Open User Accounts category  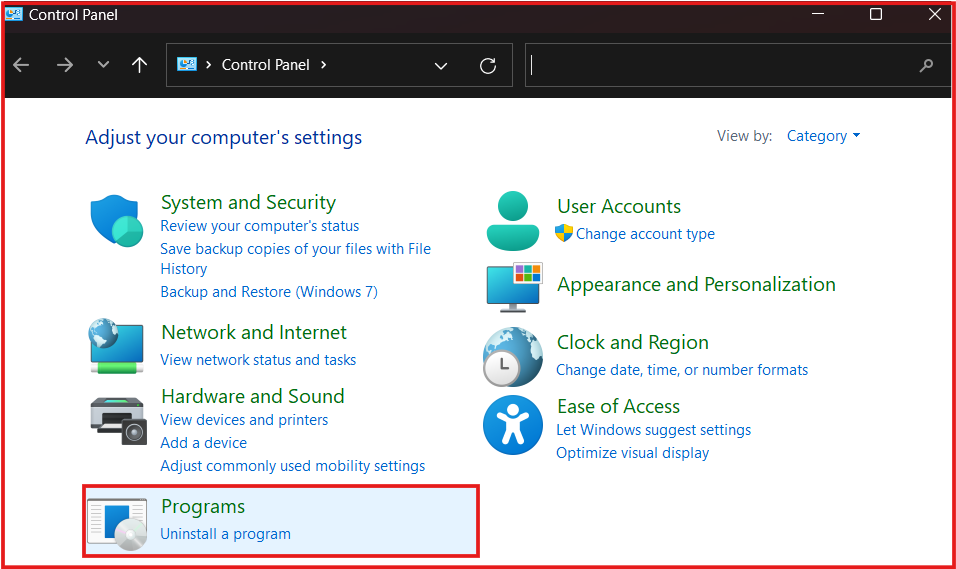pos(619,207)
